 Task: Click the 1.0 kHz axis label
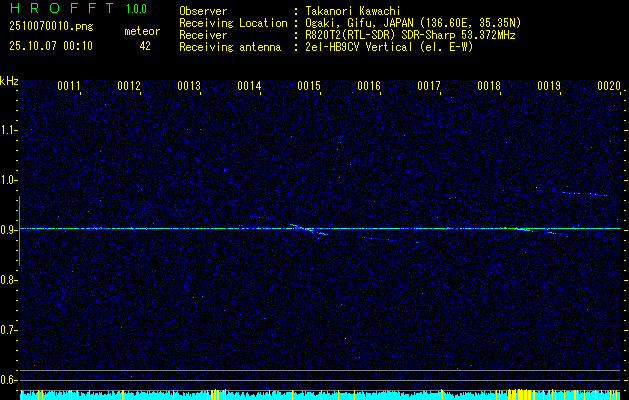[9, 180]
